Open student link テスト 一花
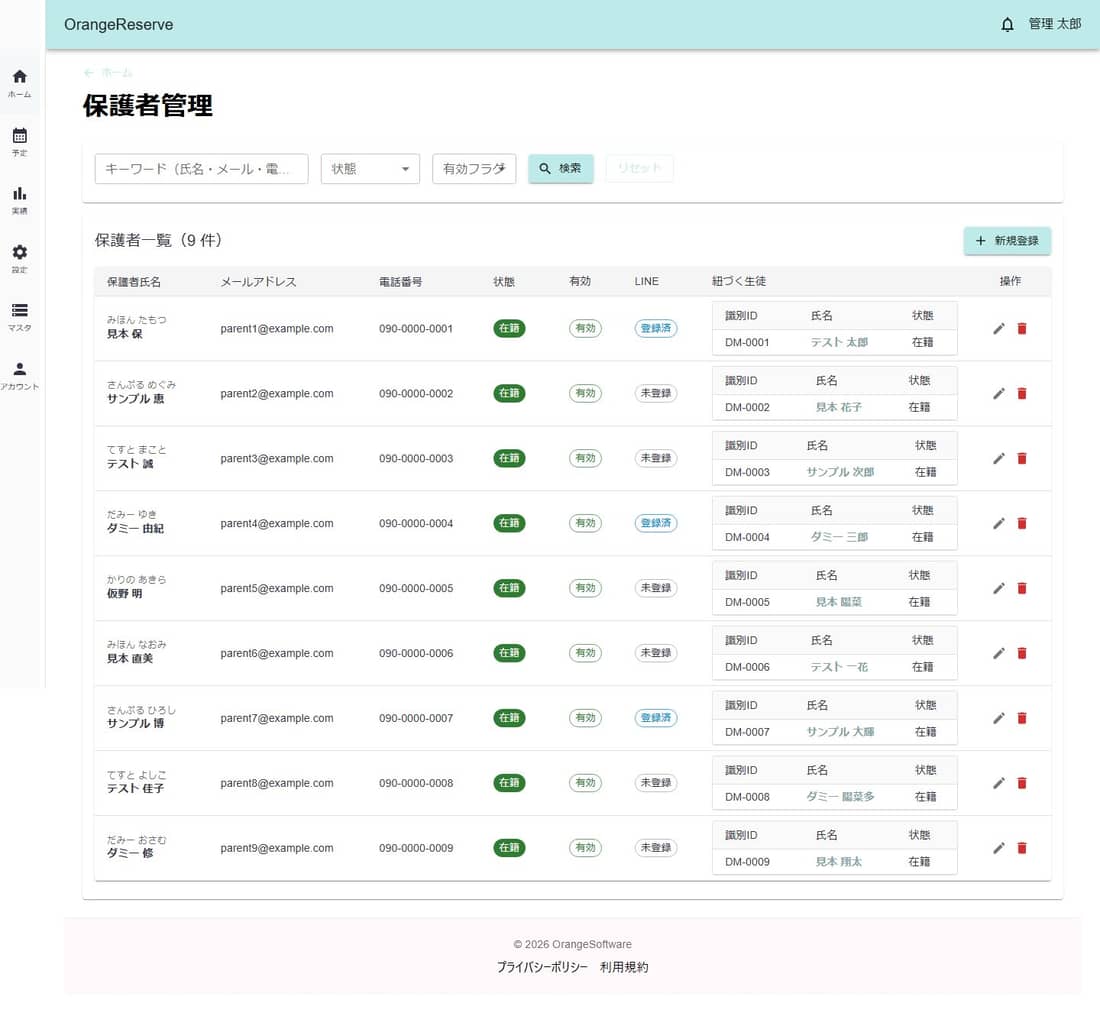Screen dimensions: 1100x1013 coord(839,667)
